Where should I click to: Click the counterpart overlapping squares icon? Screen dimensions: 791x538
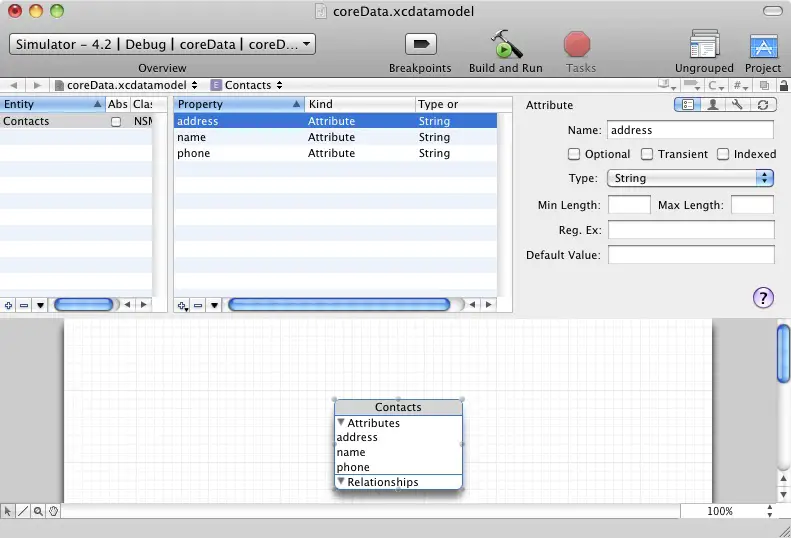pos(764,85)
